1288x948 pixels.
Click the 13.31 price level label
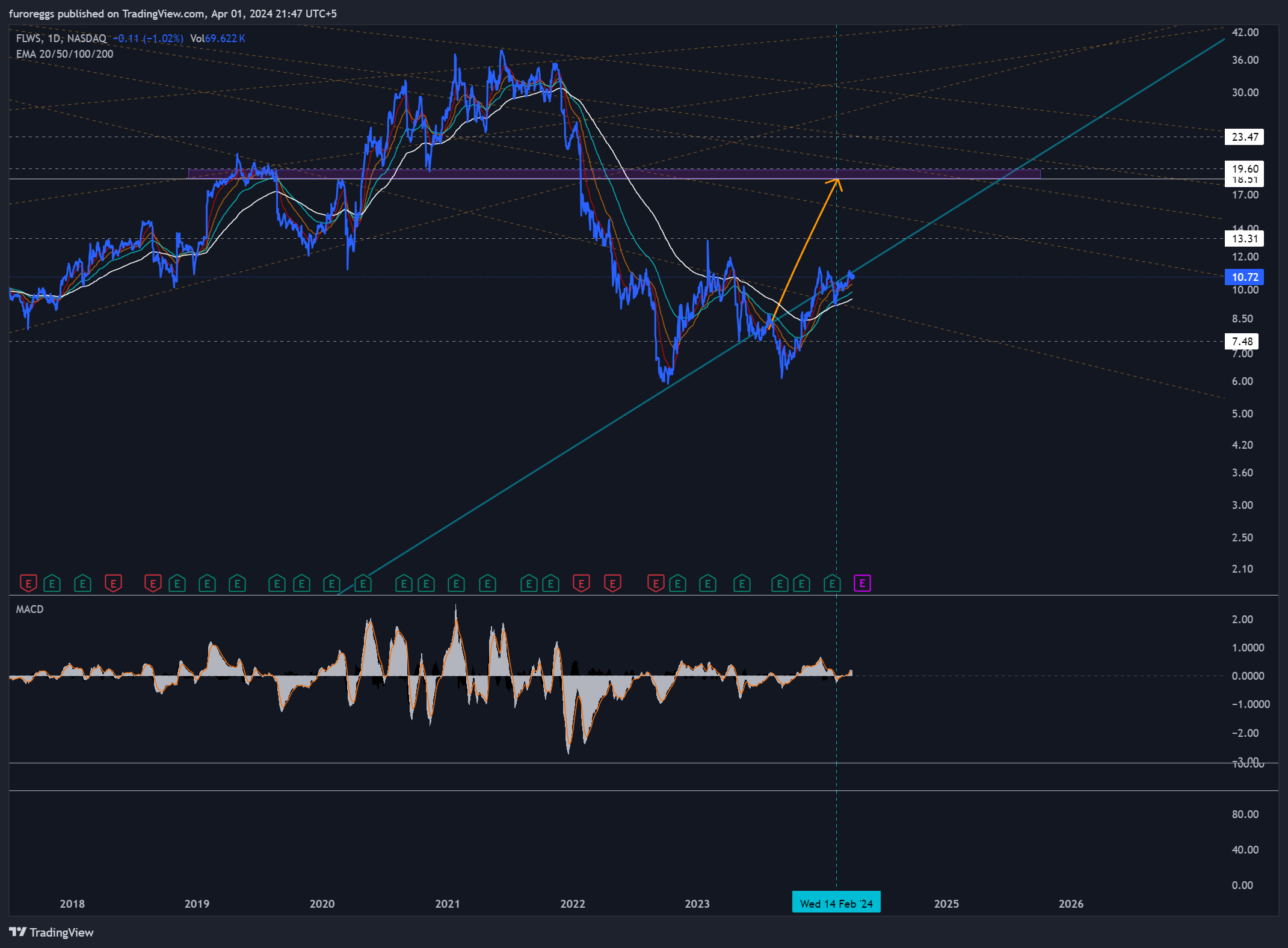pyautogui.click(x=1244, y=238)
